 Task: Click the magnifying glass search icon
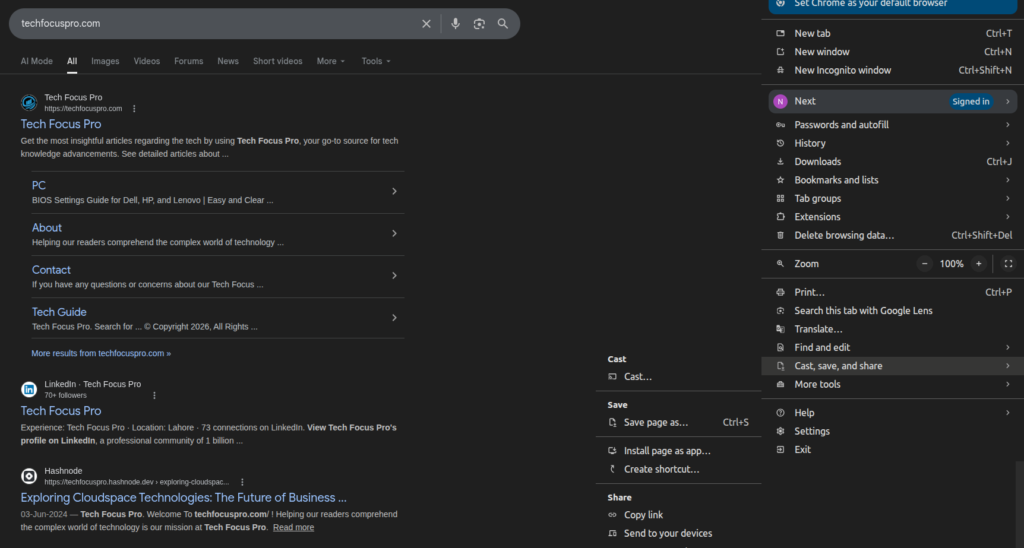(x=503, y=24)
